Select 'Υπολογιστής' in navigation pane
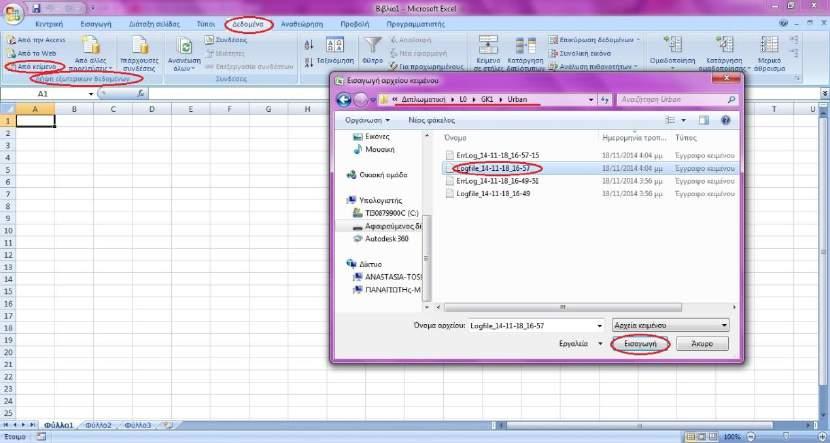The image size is (830, 443). (375, 201)
